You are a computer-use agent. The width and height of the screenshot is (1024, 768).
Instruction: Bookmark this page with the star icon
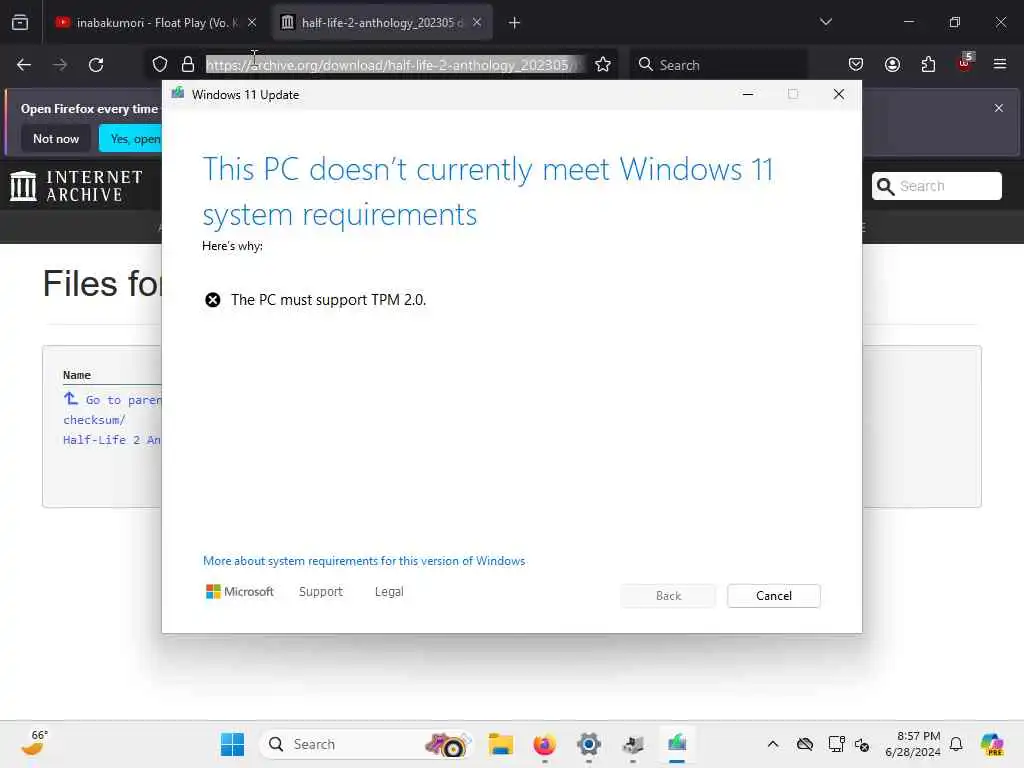tap(603, 65)
